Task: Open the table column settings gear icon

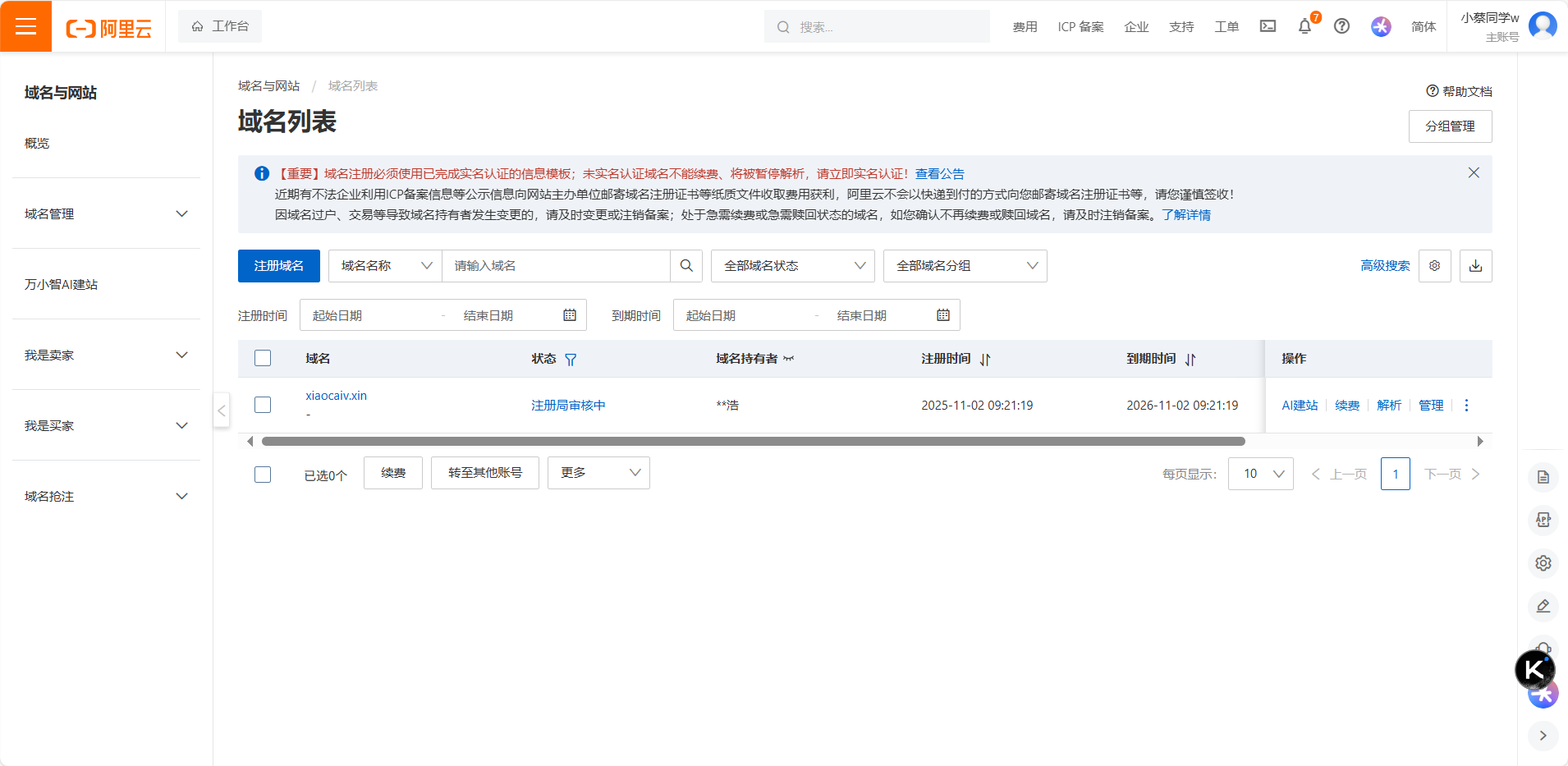Action: [x=1434, y=265]
